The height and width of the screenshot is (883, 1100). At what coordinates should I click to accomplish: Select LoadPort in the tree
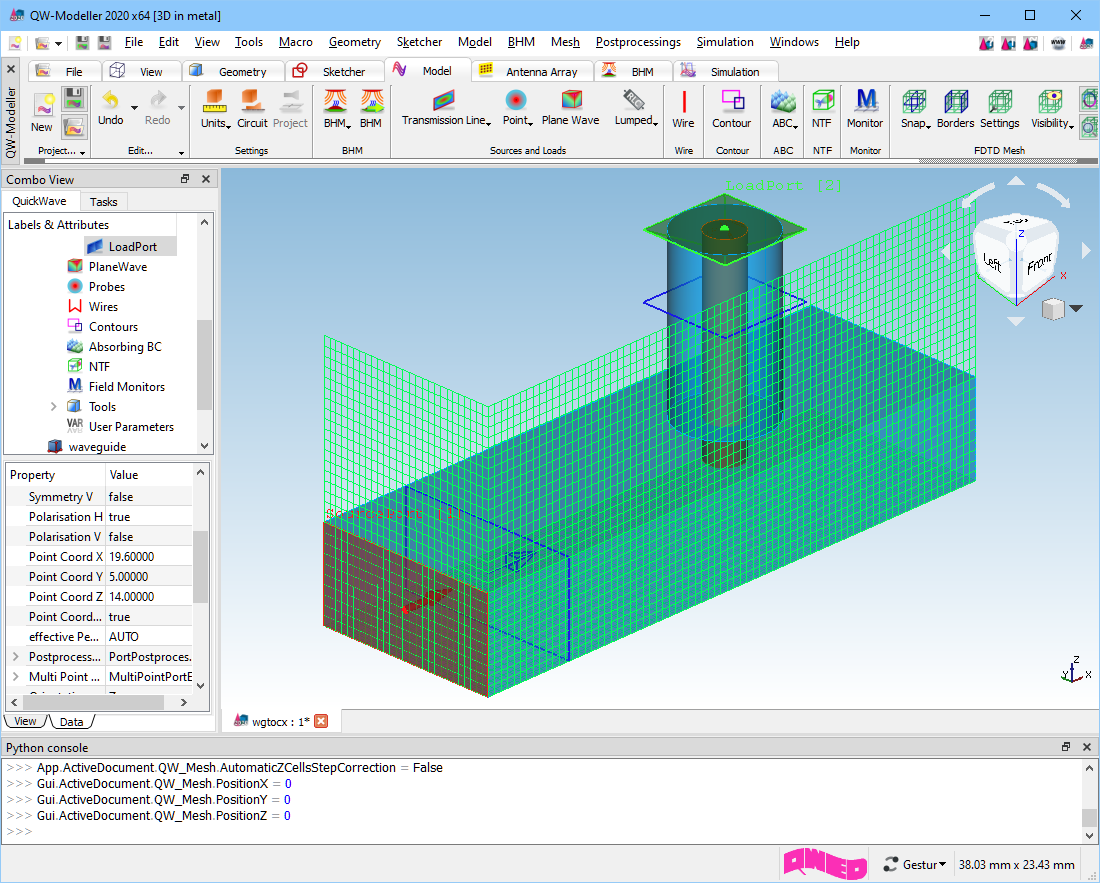click(130, 246)
